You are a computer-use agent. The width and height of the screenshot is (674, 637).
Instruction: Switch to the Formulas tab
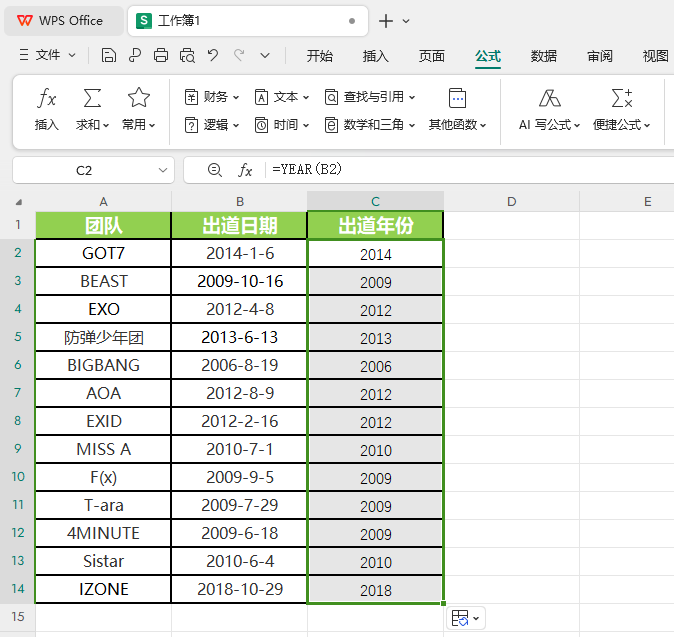(488, 56)
